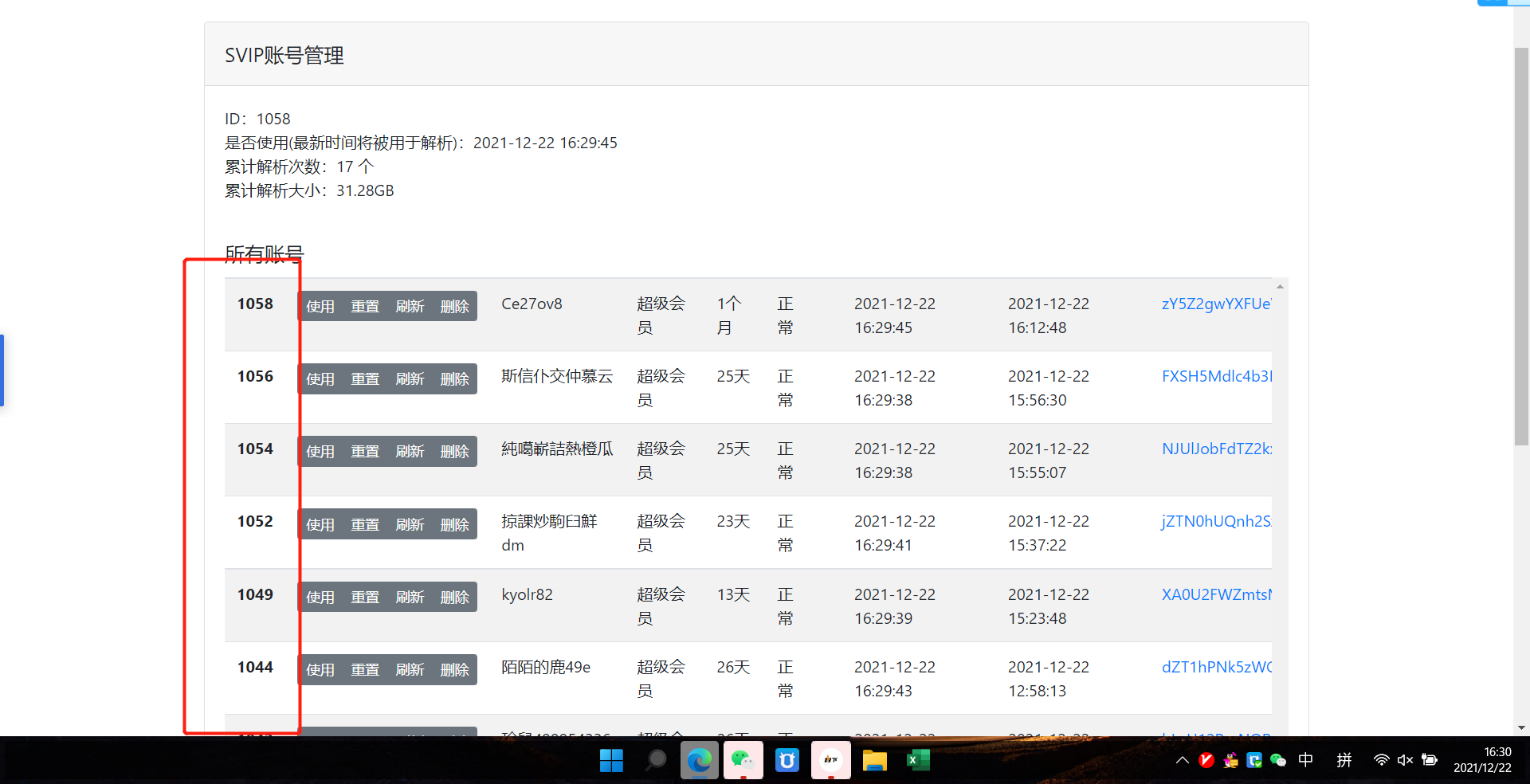The height and width of the screenshot is (784, 1530).
Task: Click the muted volume icon
Action: pos(1405,760)
